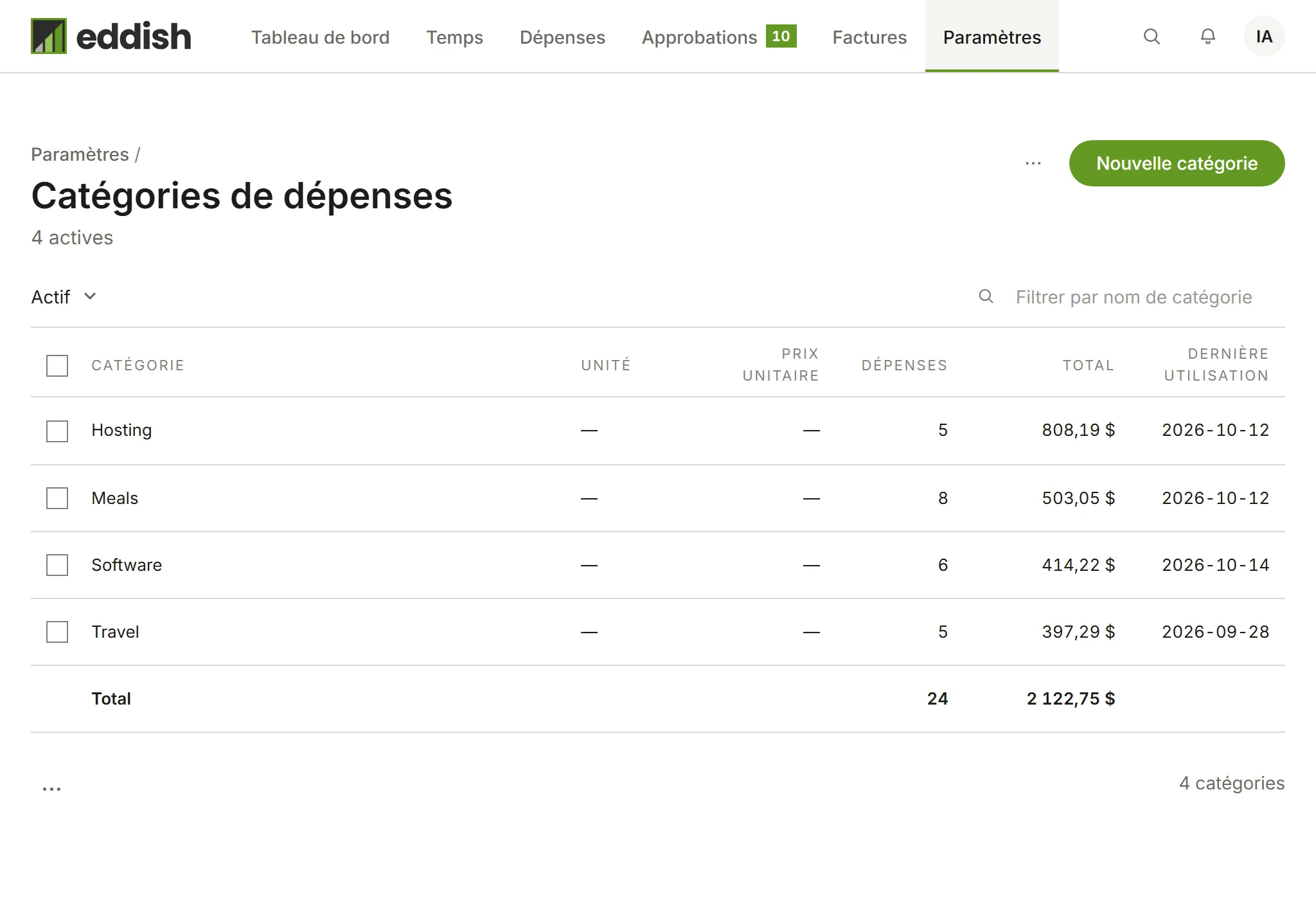Open the IA user avatar menu
This screenshot has width=1316, height=900.
[x=1264, y=37]
